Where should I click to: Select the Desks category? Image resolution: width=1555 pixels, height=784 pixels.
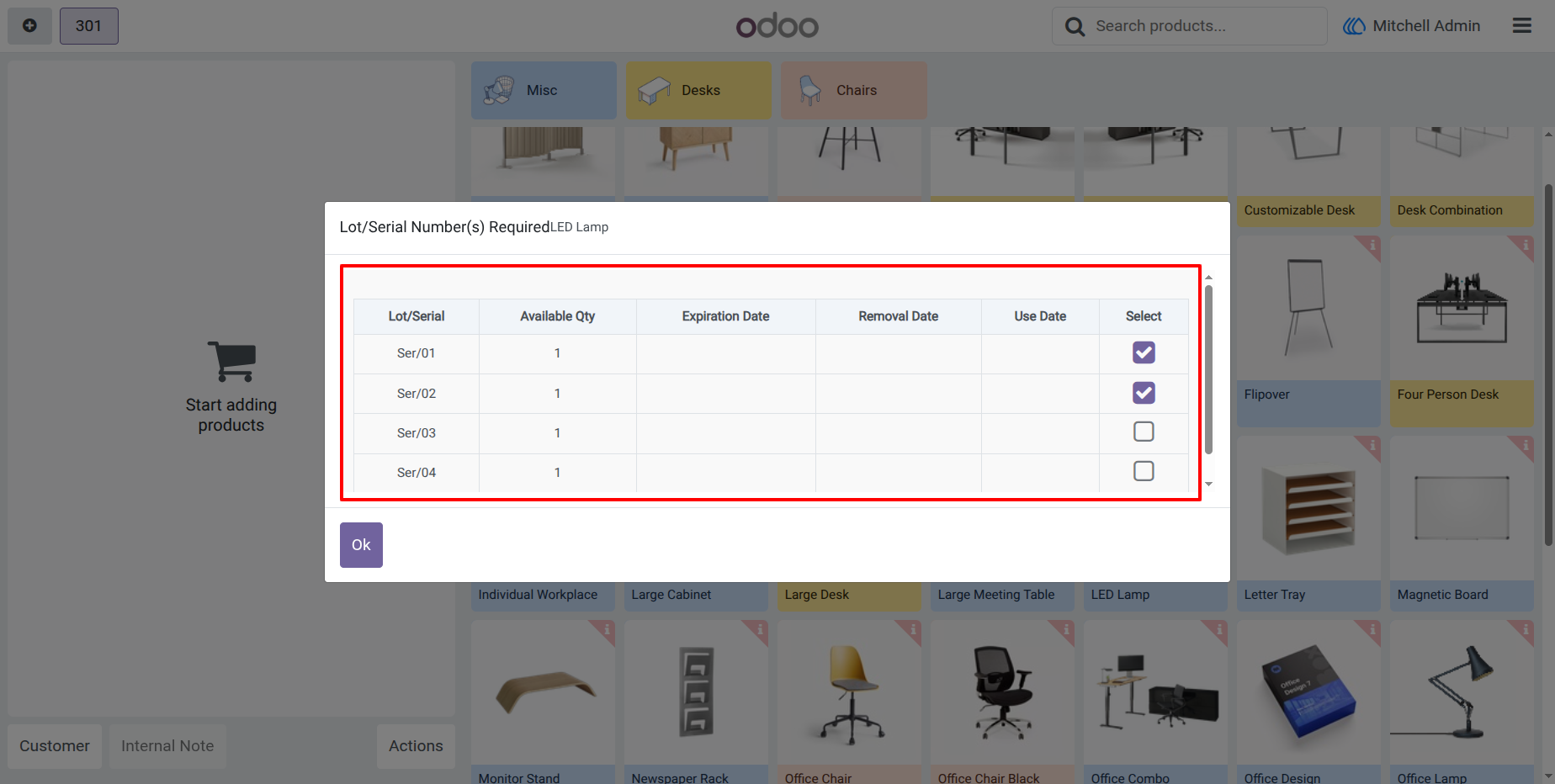(x=698, y=90)
